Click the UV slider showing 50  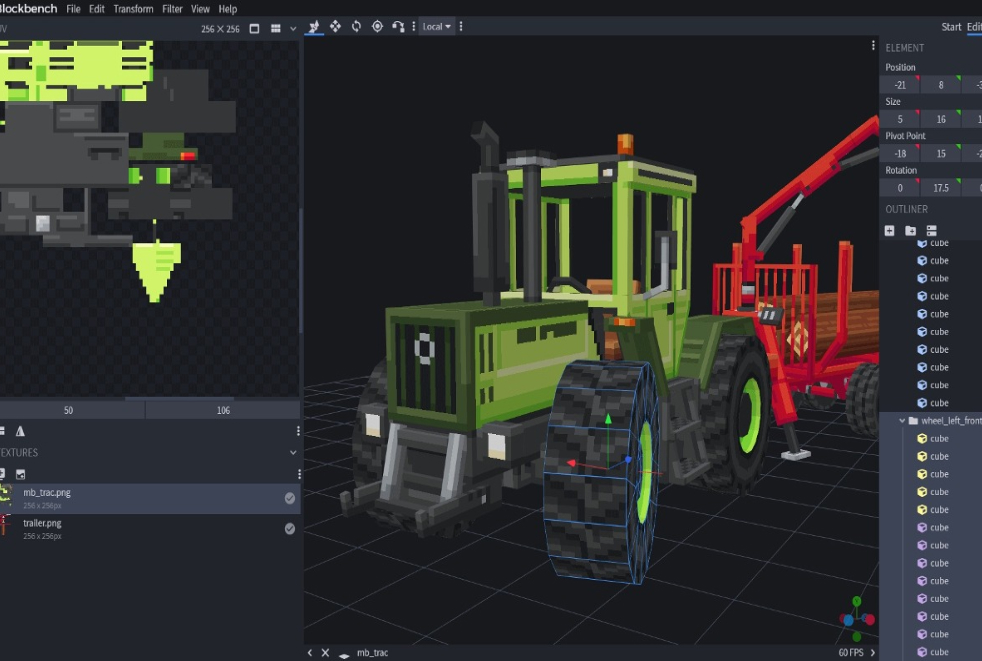pos(68,410)
